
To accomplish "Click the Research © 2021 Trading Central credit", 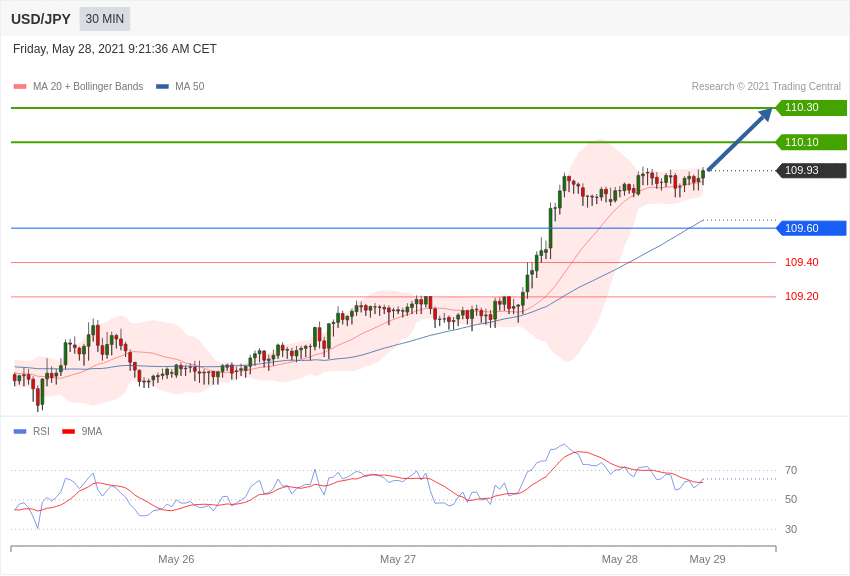I will tap(766, 87).
